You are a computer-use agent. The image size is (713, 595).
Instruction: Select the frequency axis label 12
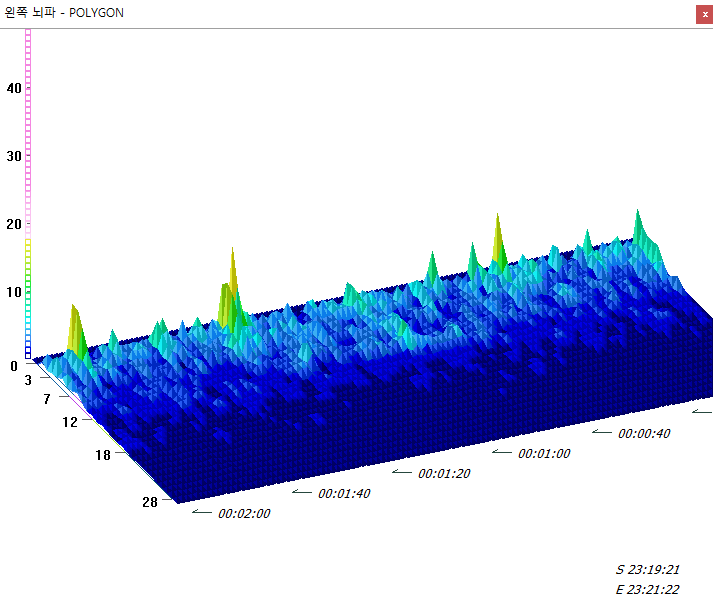coord(69,422)
